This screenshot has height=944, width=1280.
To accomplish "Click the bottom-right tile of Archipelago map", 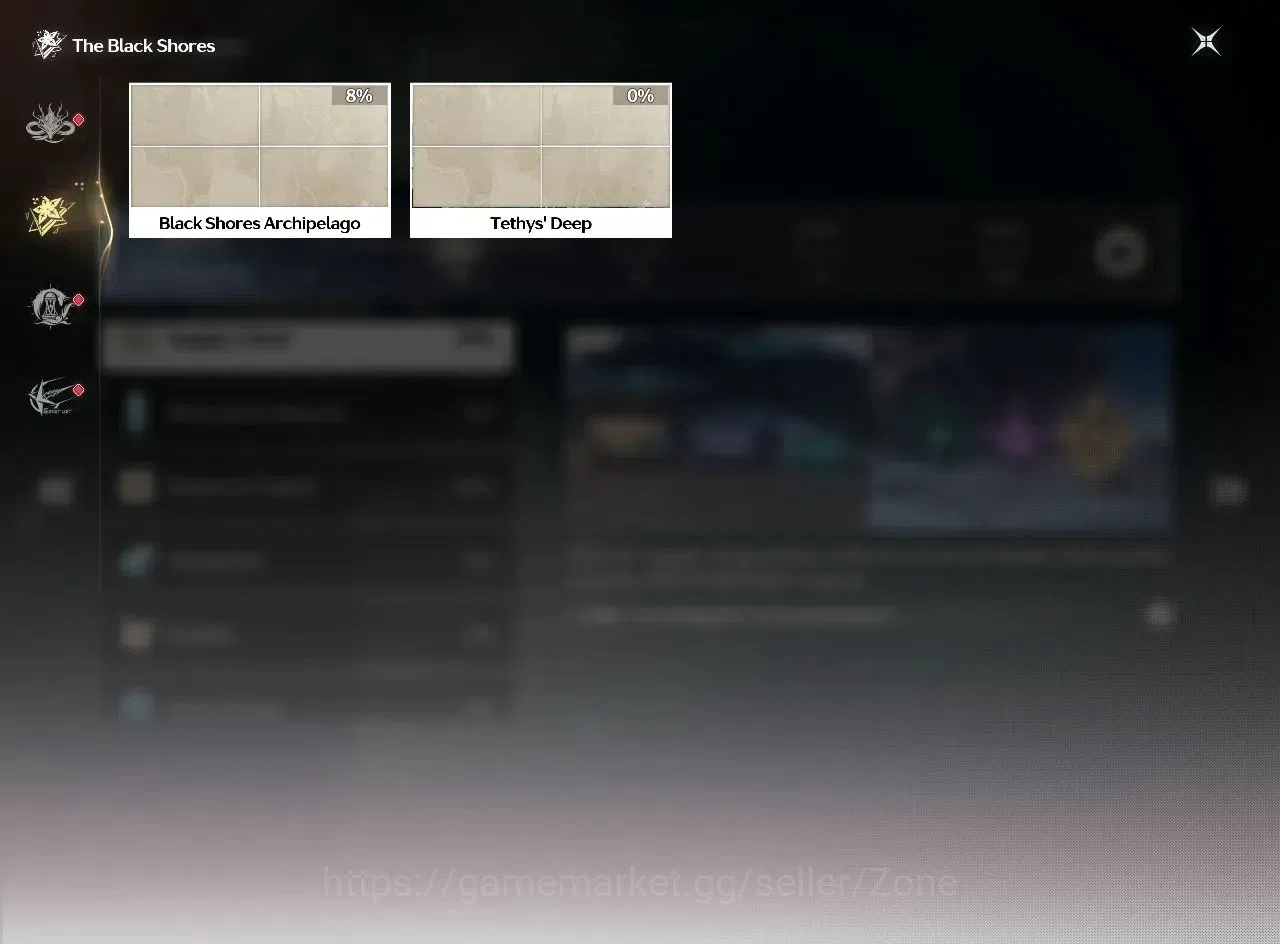I will point(325,177).
